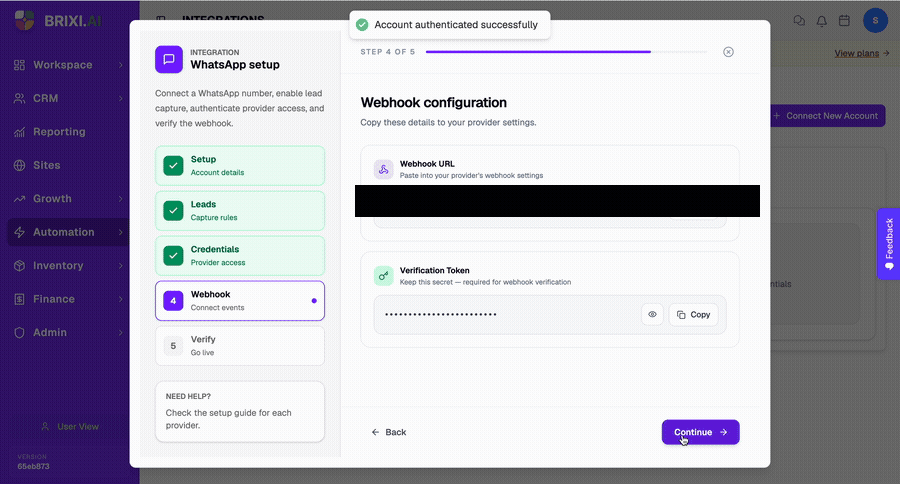Click the Reporting chart icon
The image size is (900, 484).
click(20, 132)
